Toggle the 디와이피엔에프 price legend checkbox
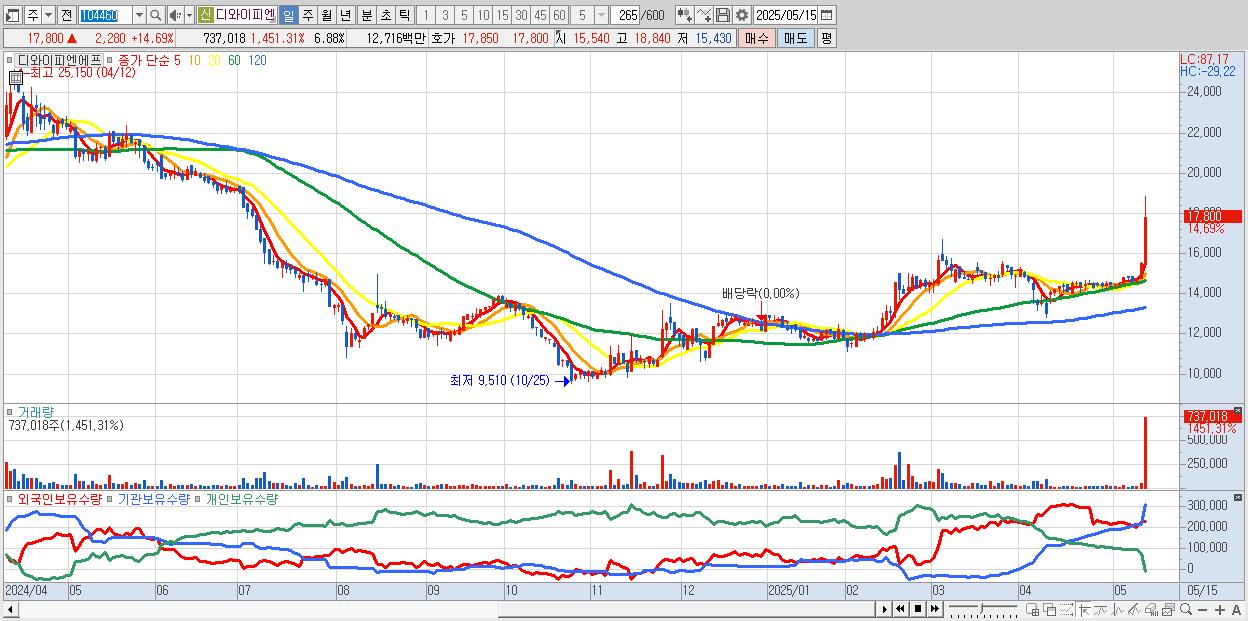 tap(10, 60)
